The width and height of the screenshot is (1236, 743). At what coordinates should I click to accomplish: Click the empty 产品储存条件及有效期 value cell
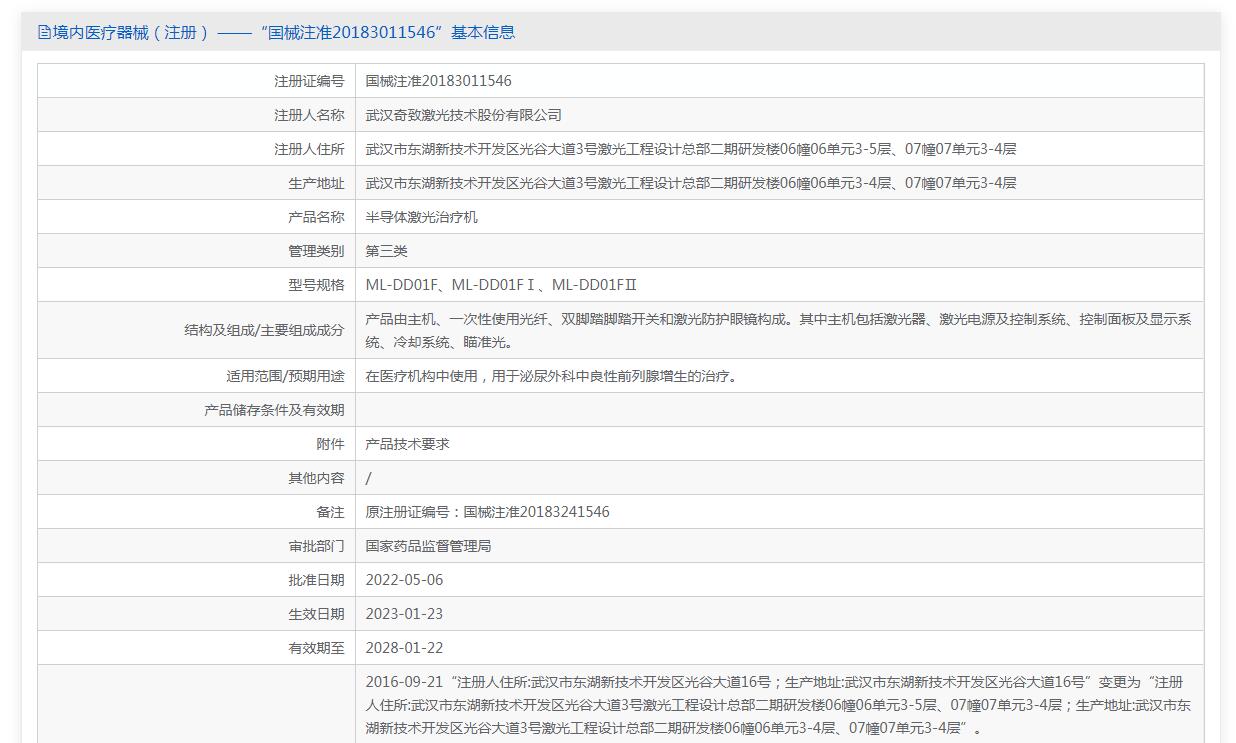pyautogui.click(x=778, y=410)
